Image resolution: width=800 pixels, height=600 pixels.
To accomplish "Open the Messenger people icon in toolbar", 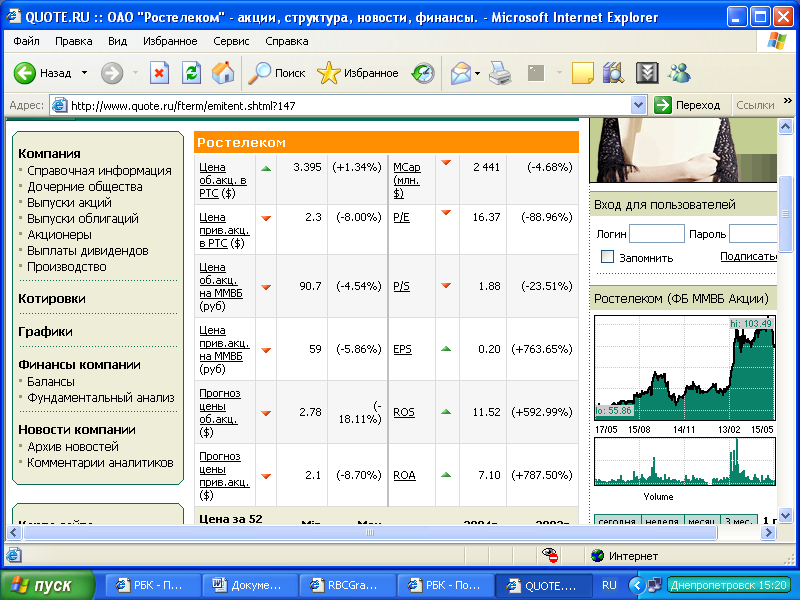I will tap(680, 73).
